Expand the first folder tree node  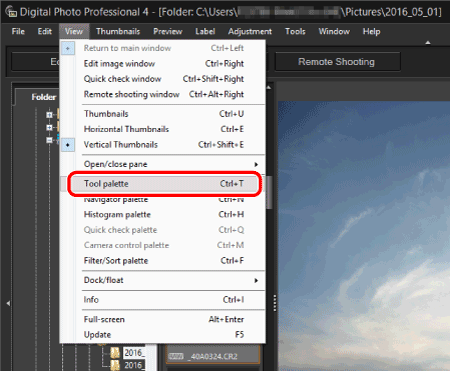[x=49, y=115]
